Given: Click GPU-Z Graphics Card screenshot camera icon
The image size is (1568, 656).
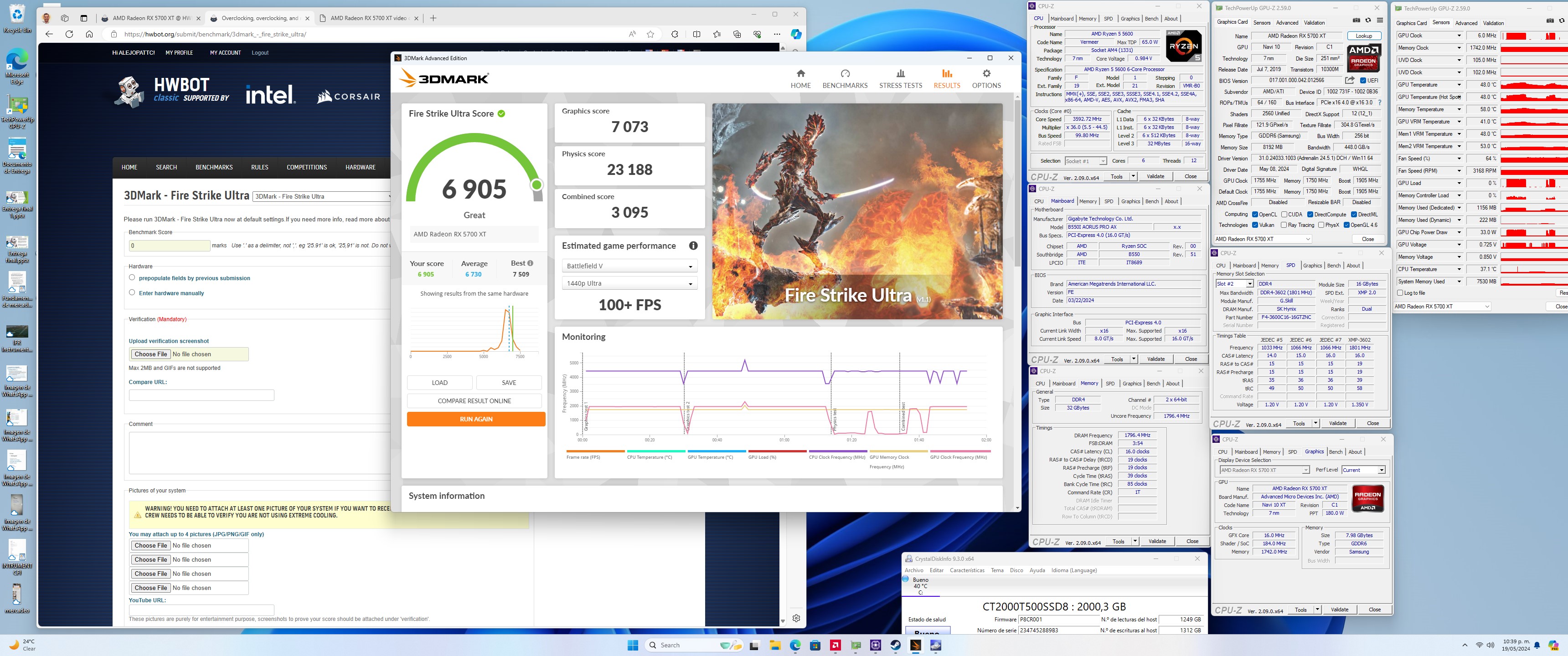Looking at the screenshot, I should 1356,20.
